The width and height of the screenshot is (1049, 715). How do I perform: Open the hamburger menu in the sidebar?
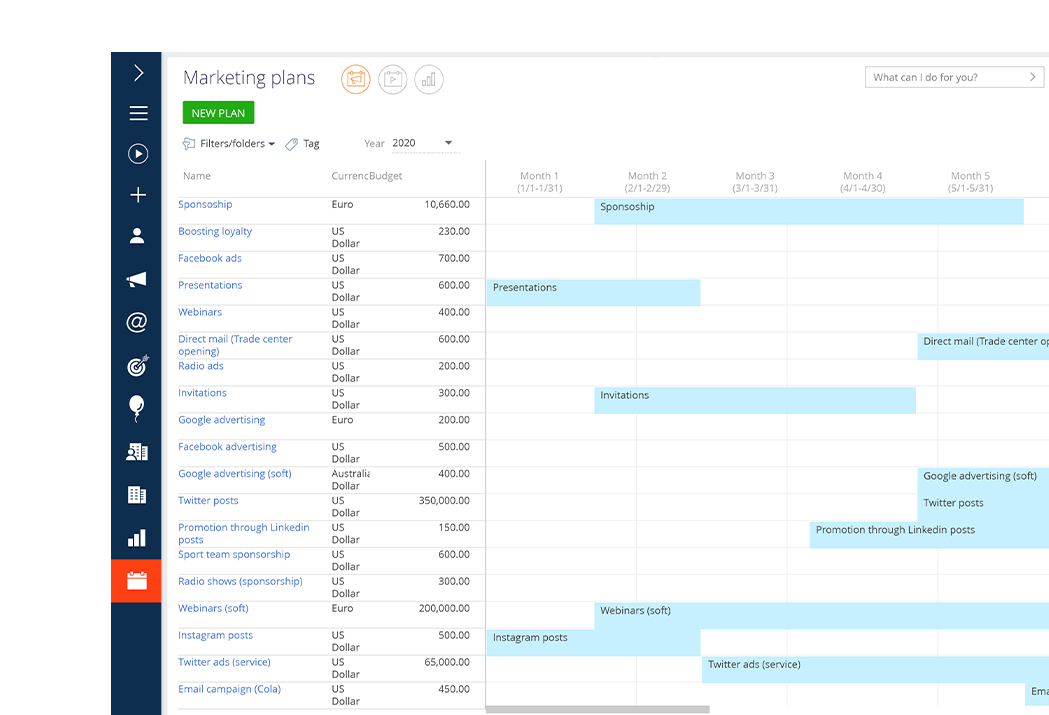tap(138, 113)
